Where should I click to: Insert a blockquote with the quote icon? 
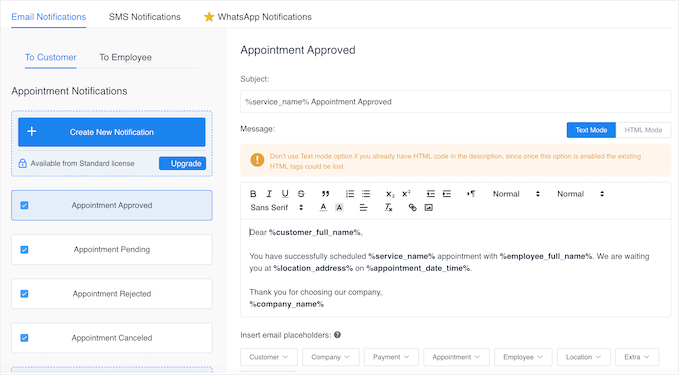point(325,194)
